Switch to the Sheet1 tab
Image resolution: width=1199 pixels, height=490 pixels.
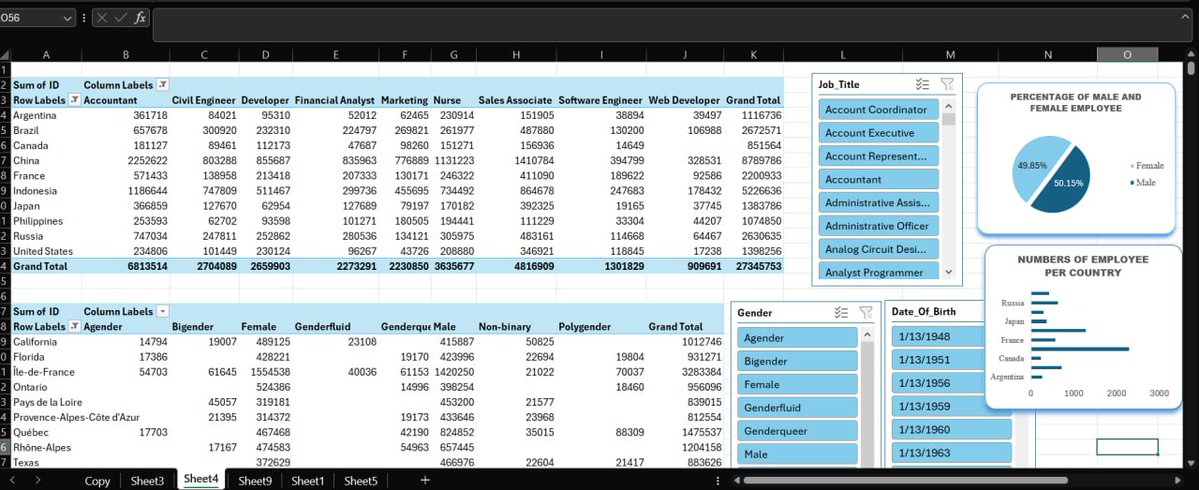tap(307, 481)
